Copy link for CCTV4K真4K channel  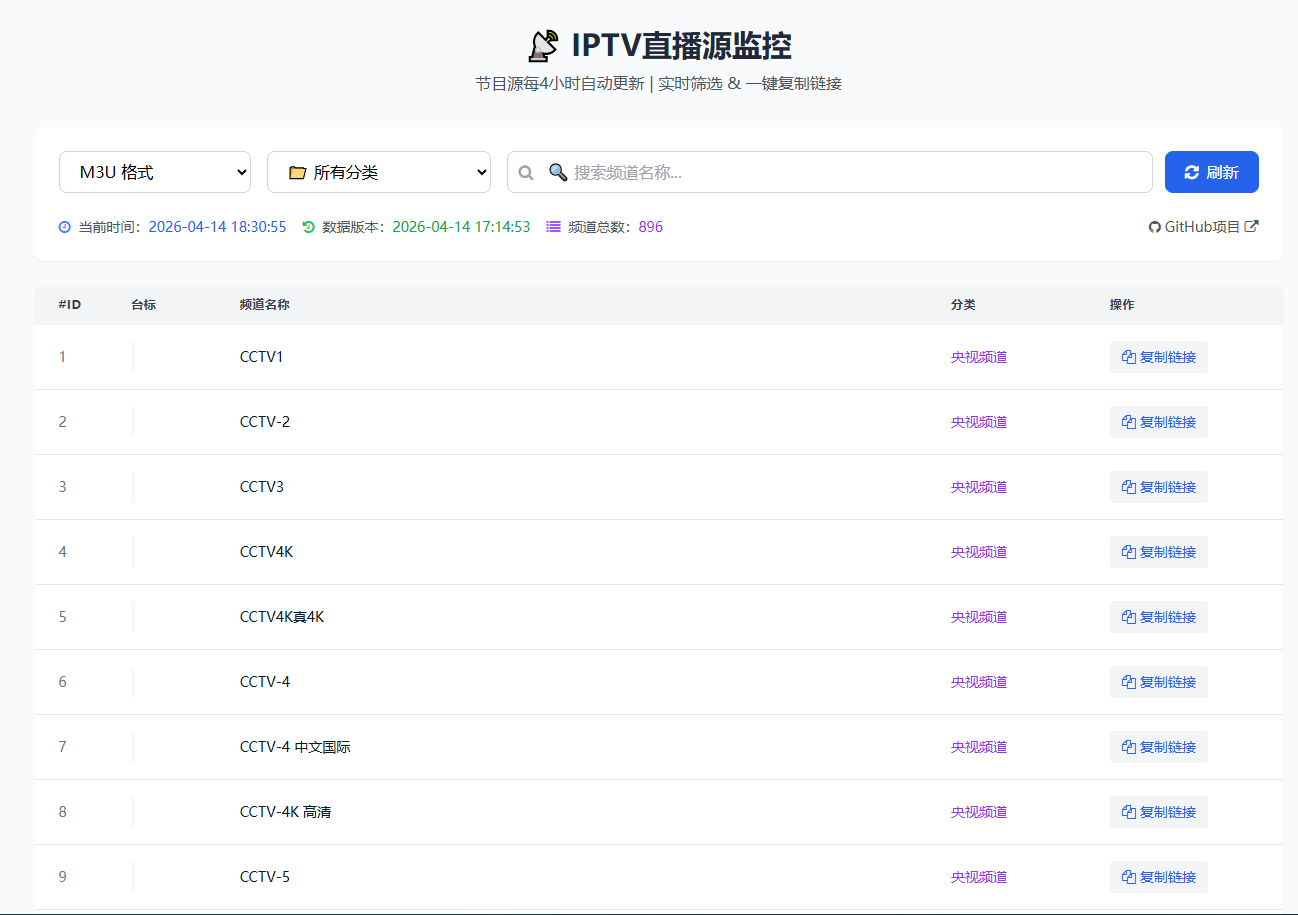[x=1159, y=617]
